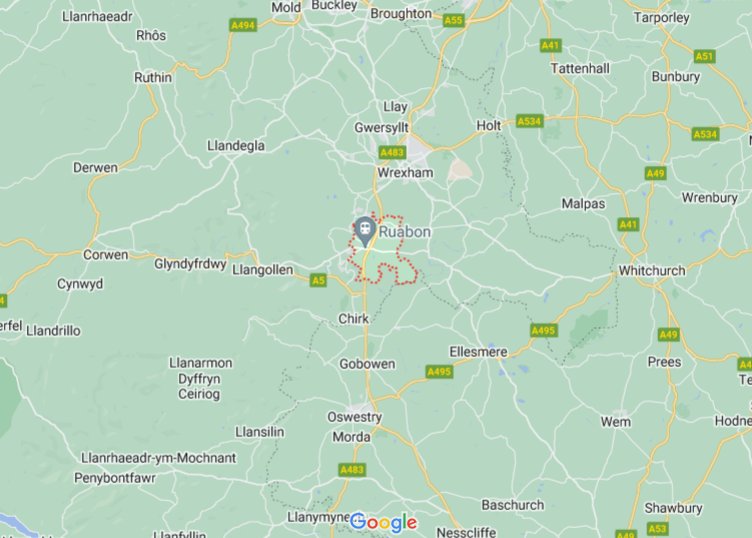Screen dimensions: 752x538
Task: Select the Ruabon place label
Action: tap(405, 232)
